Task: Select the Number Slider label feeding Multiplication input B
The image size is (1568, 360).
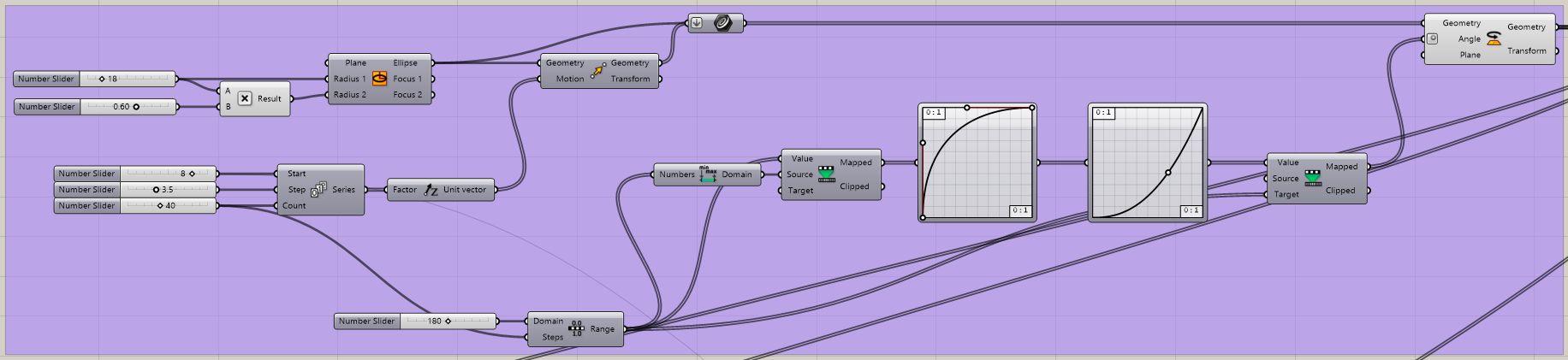Action: click(x=47, y=107)
